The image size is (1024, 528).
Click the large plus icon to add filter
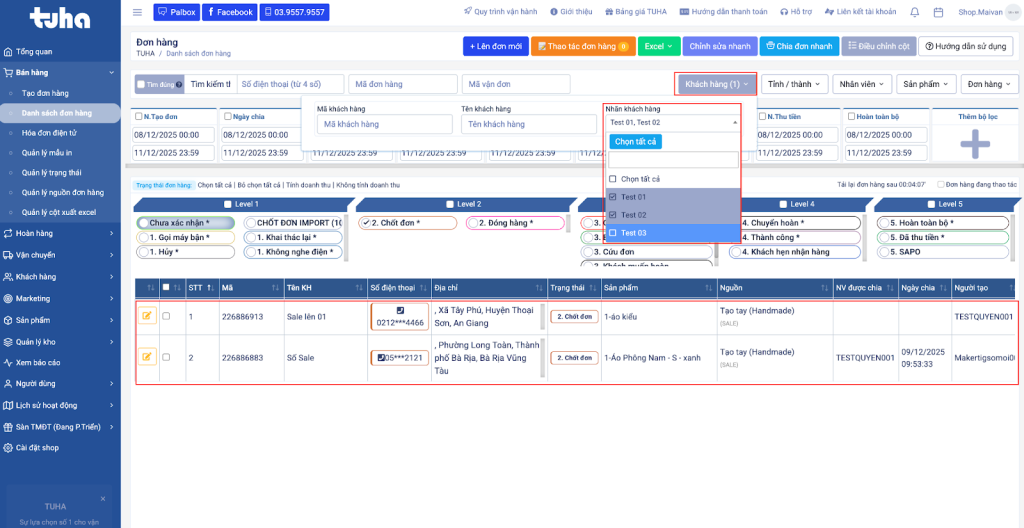pyautogui.click(x=975, y=144)
